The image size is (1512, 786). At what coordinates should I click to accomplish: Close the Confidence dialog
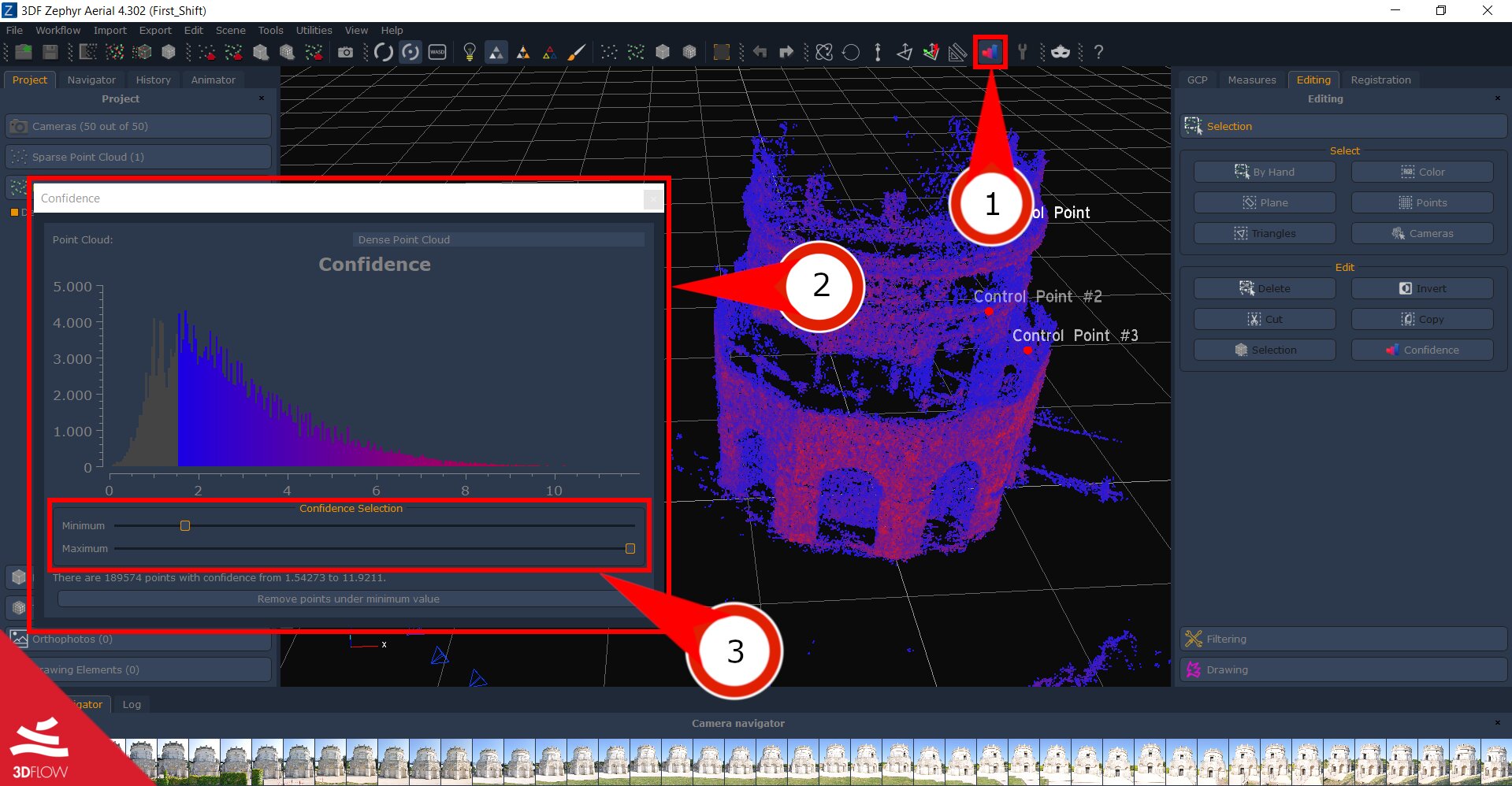pyautogui.click(x=652, y=198)
